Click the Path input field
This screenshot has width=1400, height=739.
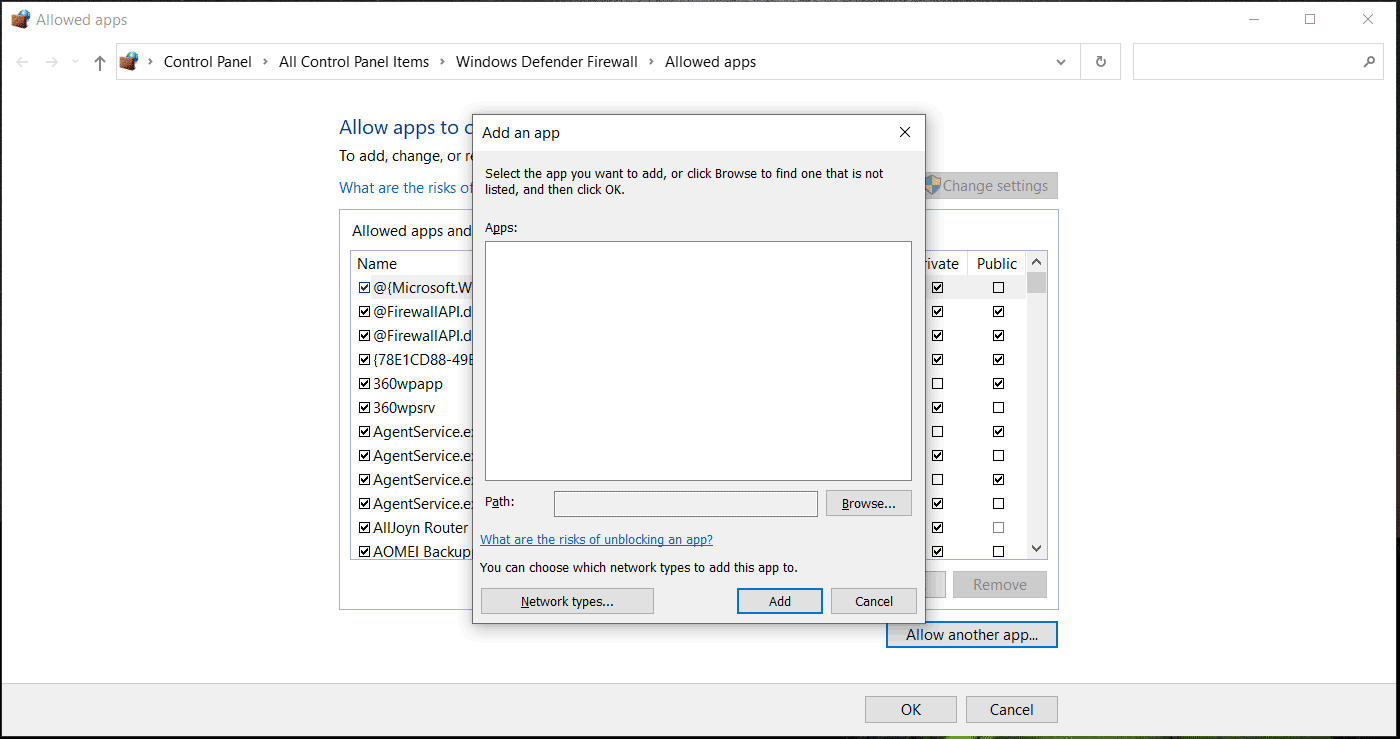tap(686, 503)
